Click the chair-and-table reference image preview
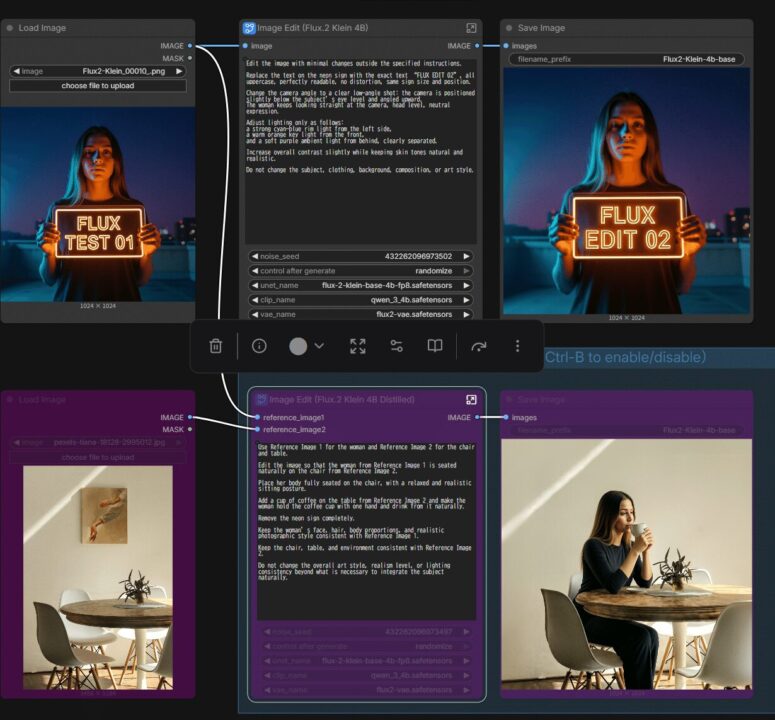Viewport: 775px width, 720px height. point(98,577)
